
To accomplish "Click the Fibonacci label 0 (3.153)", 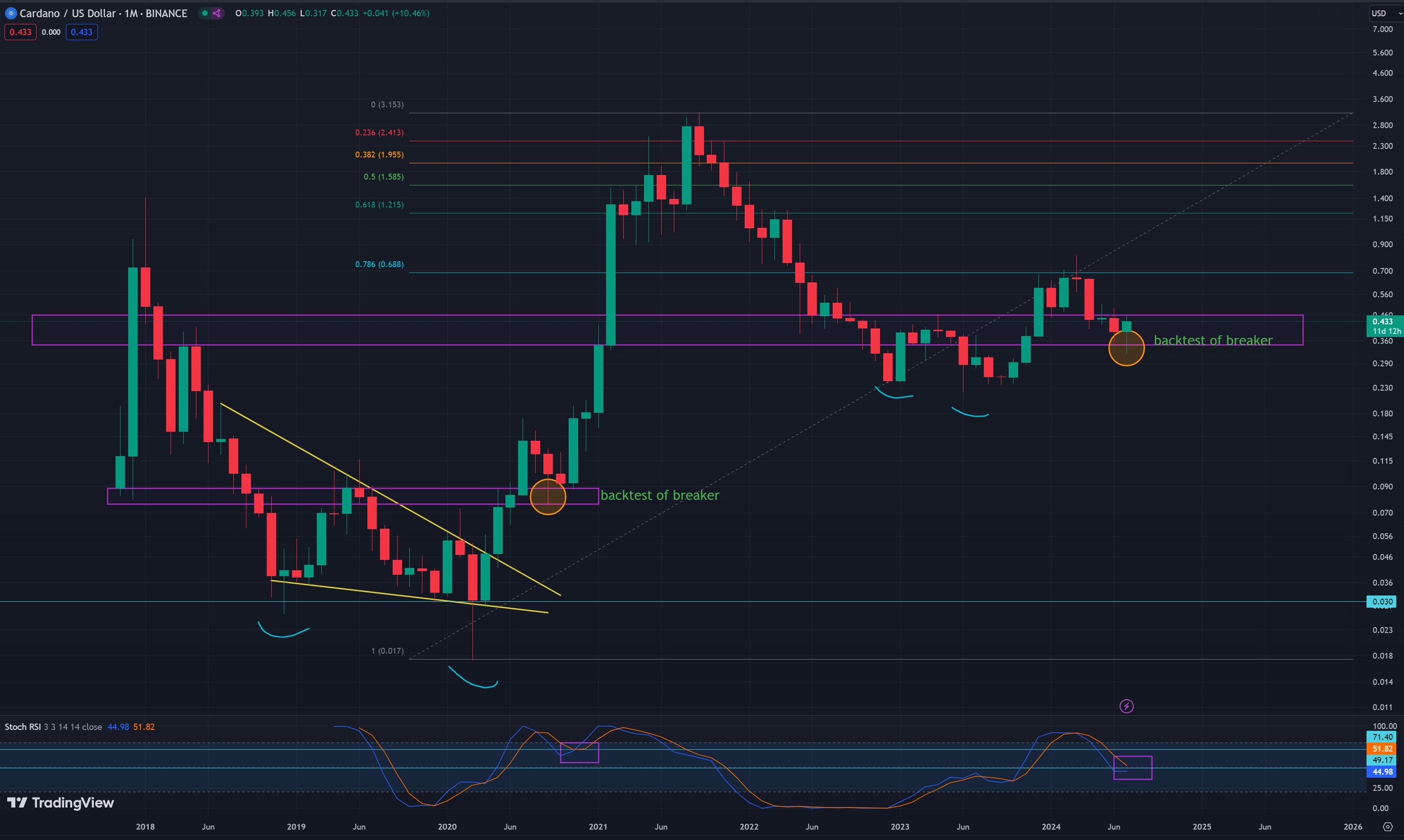I will tap(387, 105).
